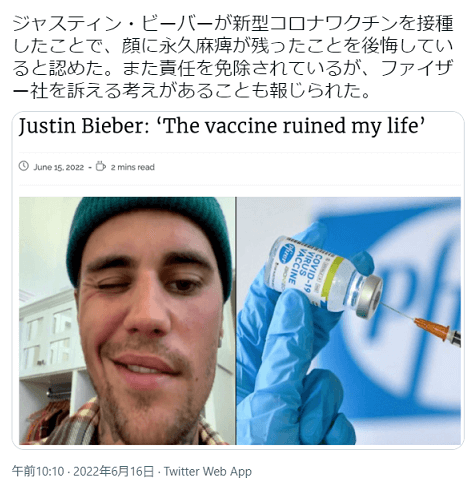Click the '2 mins read' label

pos(133,167)
